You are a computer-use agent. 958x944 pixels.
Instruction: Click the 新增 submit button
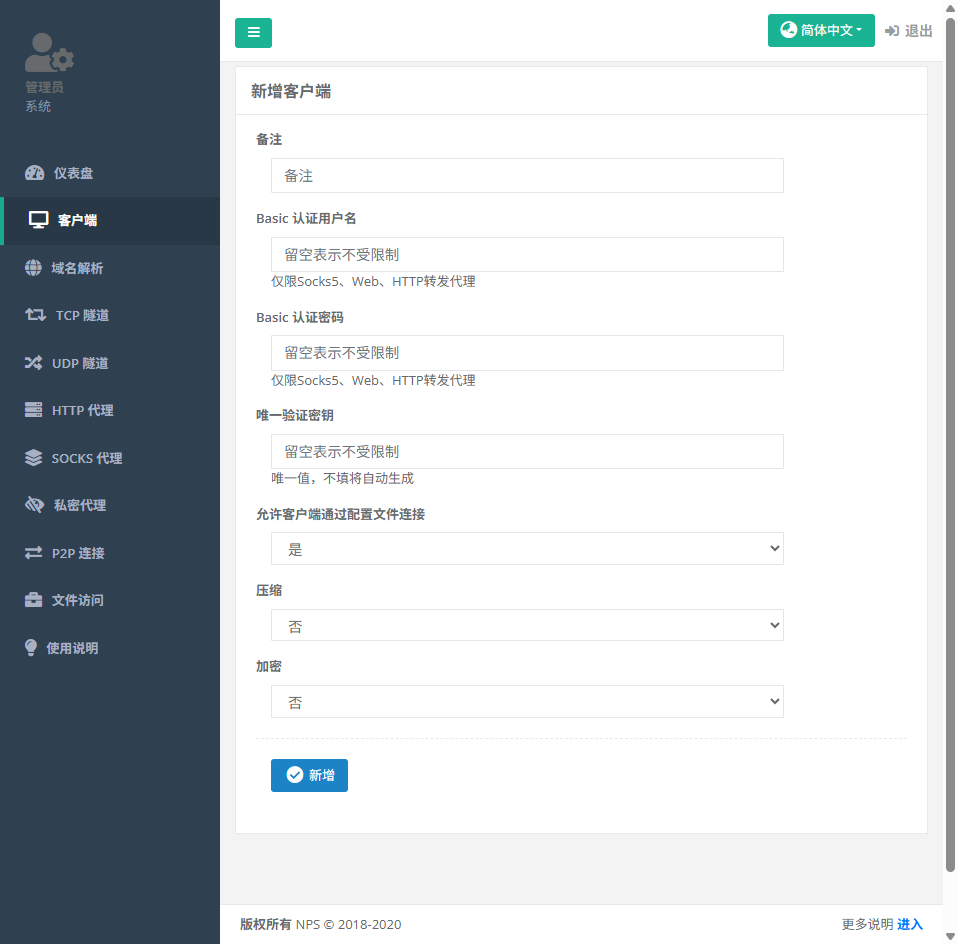point(309,775)
